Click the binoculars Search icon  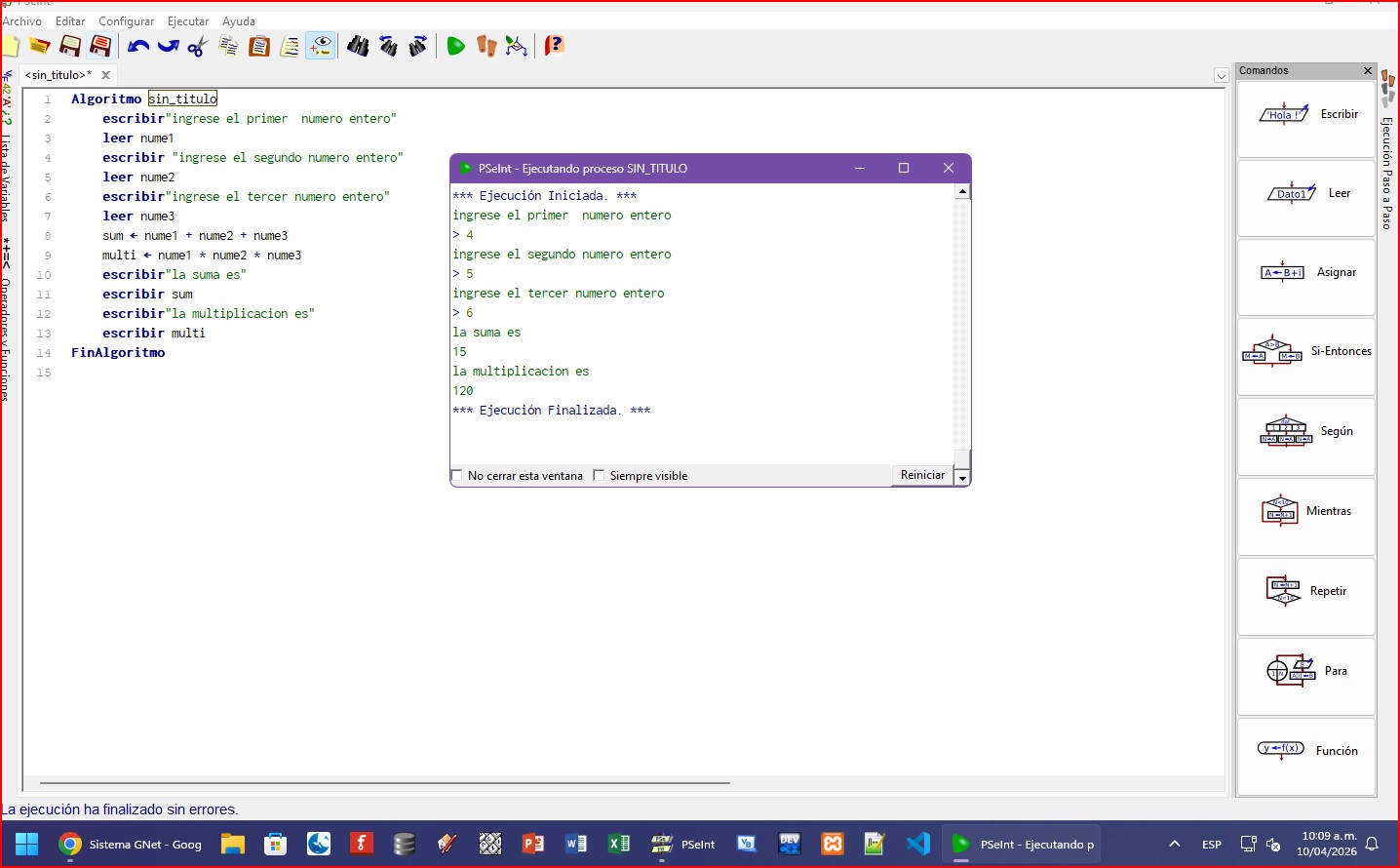point(358,46)
